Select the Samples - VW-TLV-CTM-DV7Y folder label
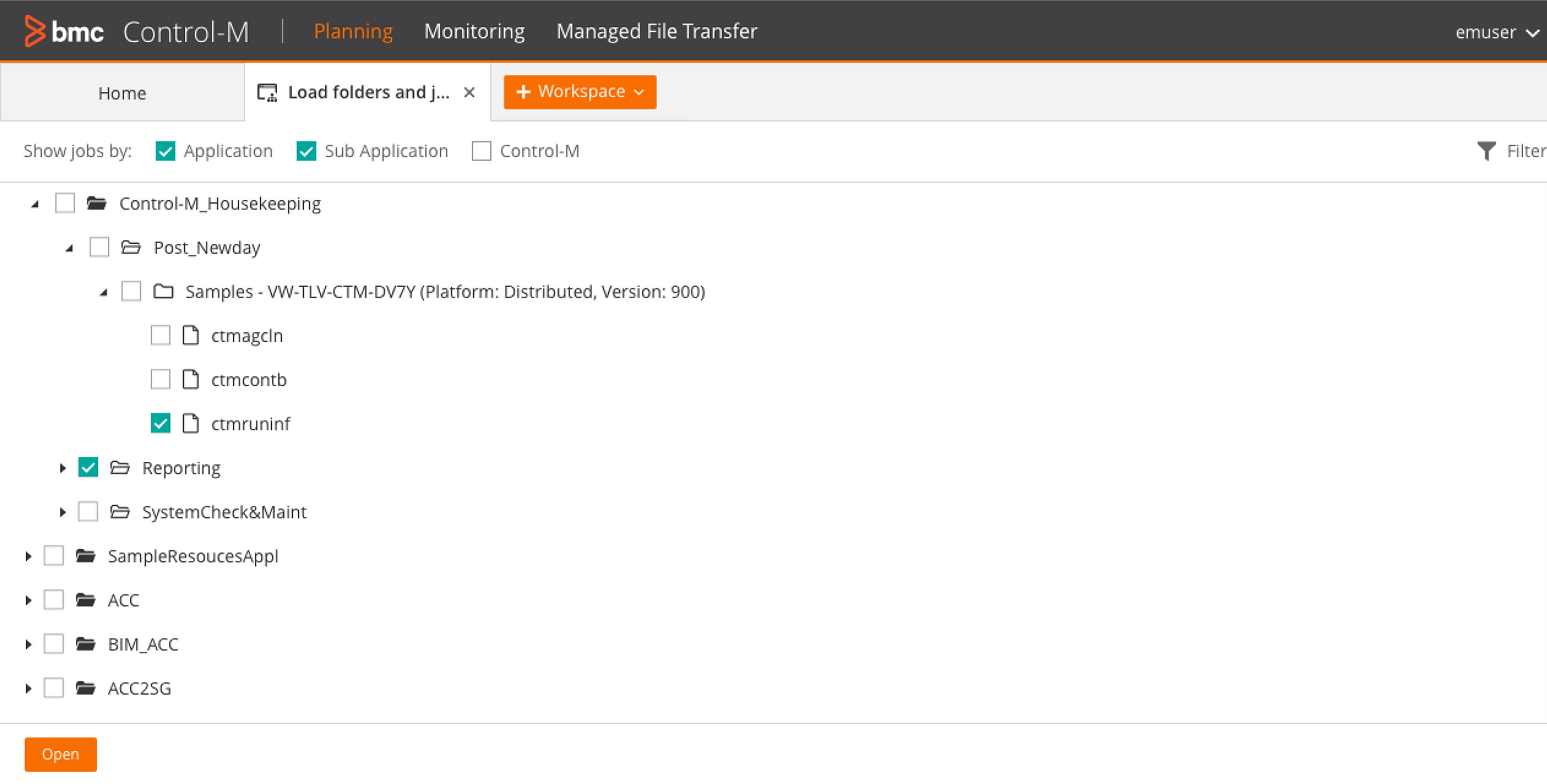The width and height of the screenshot is (1547, 784). click(x=445, y=291)
